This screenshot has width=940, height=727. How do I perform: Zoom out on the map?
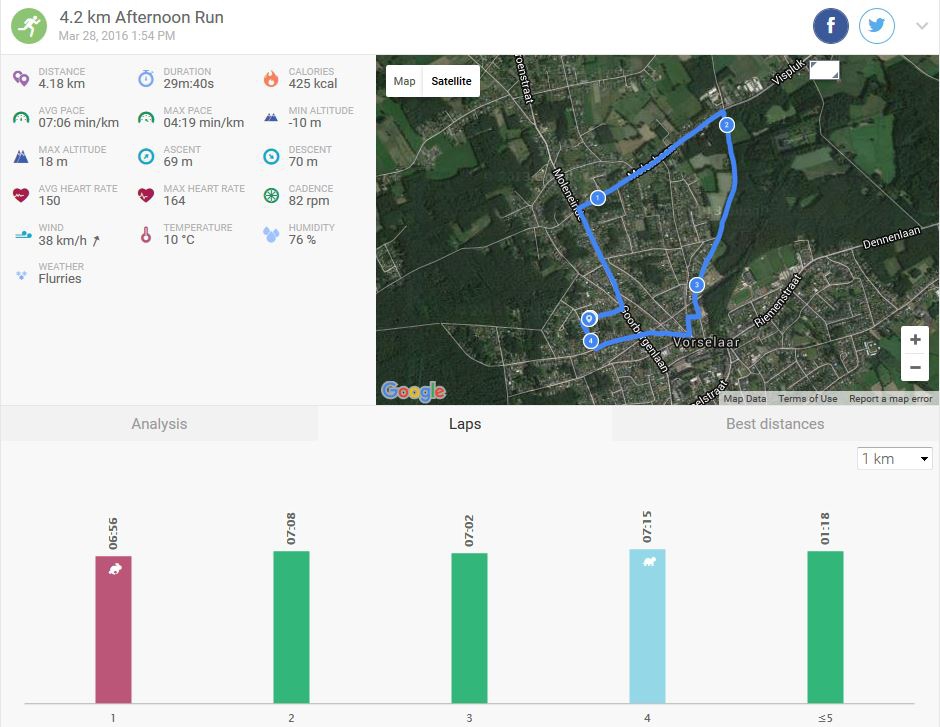tap(915, 368)
